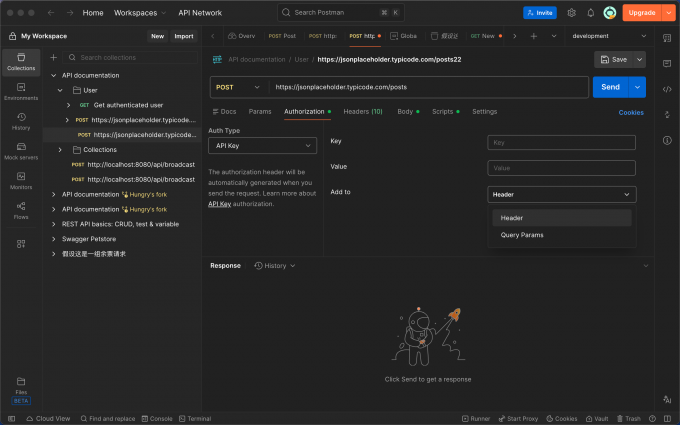This screenshot has width=680, height=425.
Task: Open the API Key authorization link
Action: 219,204
